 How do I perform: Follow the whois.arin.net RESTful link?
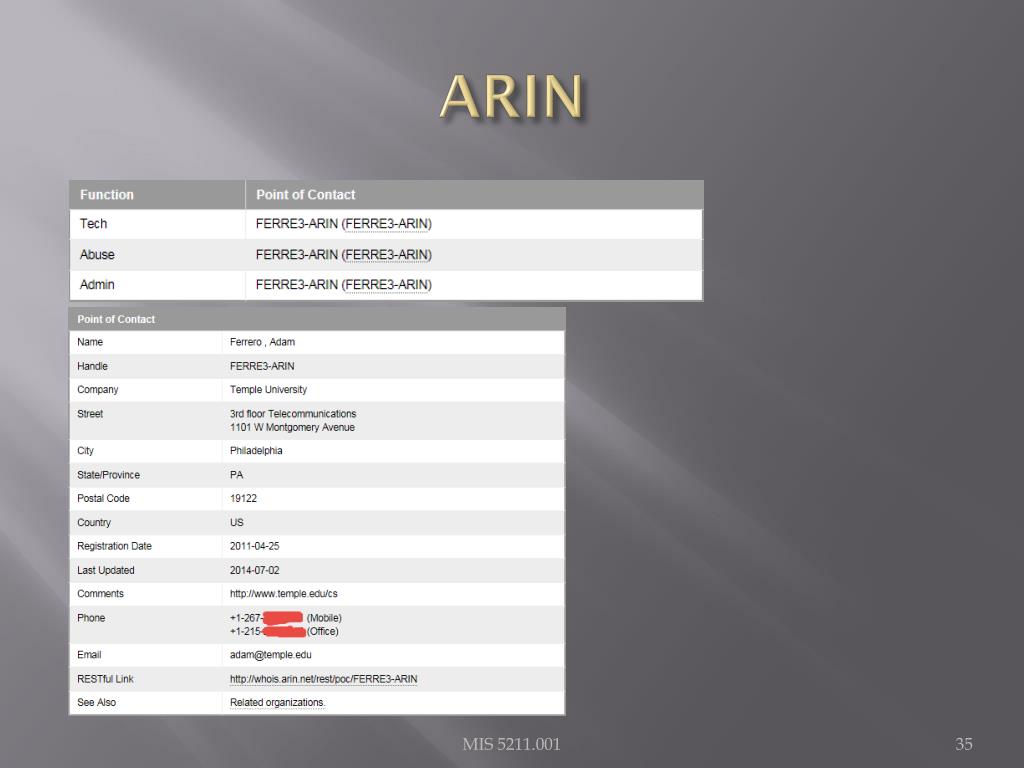323,679
